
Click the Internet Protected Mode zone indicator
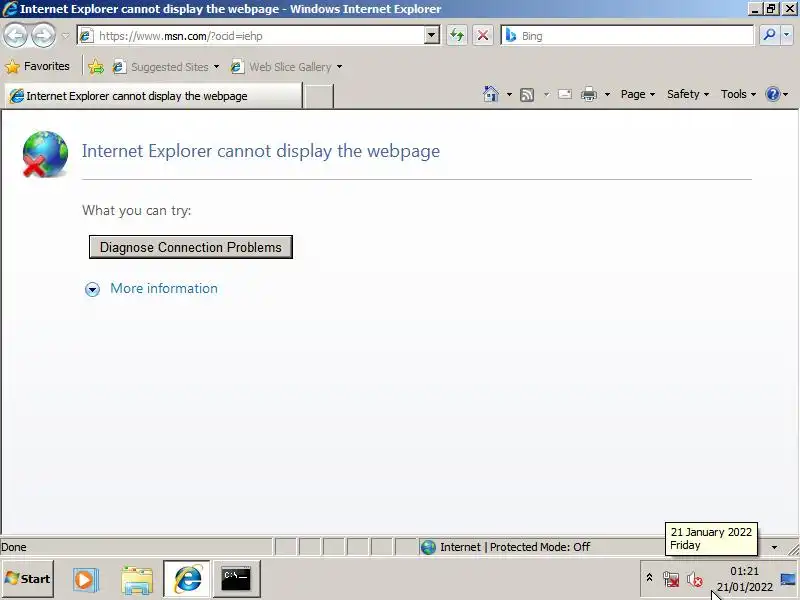pos(505,547)
